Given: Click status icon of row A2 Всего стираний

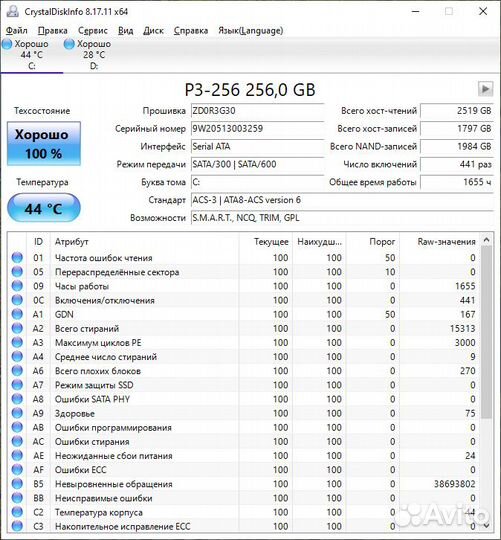Looking at the screenshot, I should coord(17,328).
